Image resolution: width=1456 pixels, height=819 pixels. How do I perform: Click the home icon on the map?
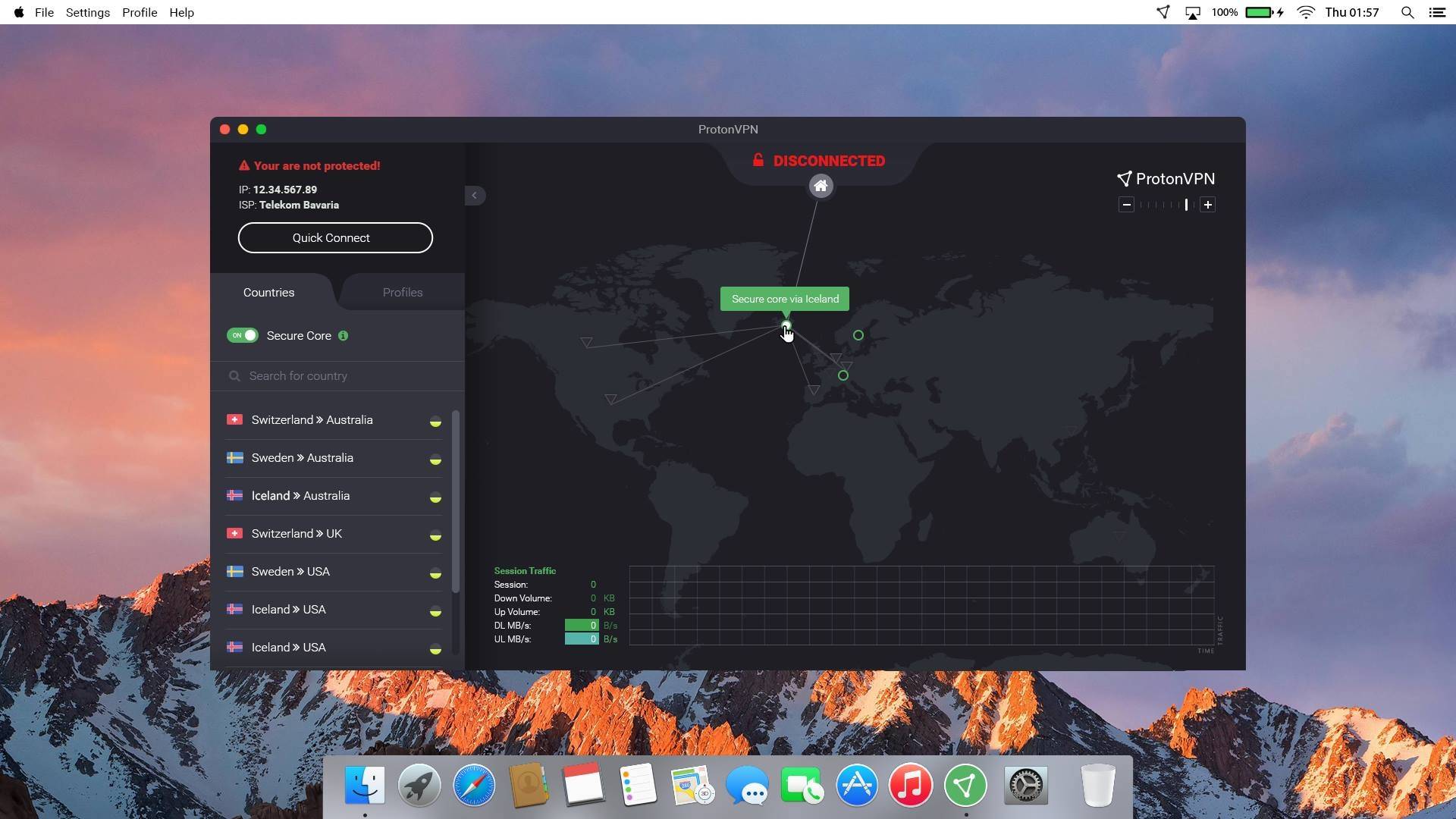tap(821, 186)
